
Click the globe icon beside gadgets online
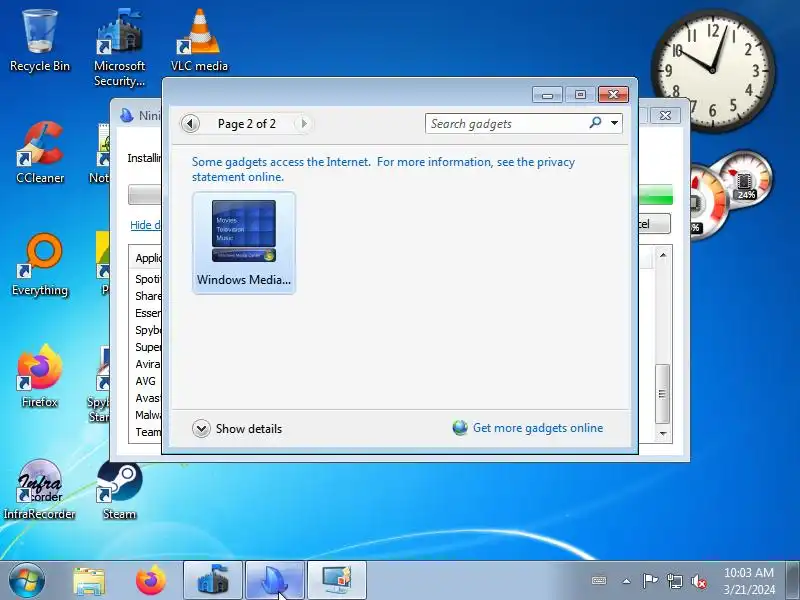pyautogui.click(x=460, y=428)
